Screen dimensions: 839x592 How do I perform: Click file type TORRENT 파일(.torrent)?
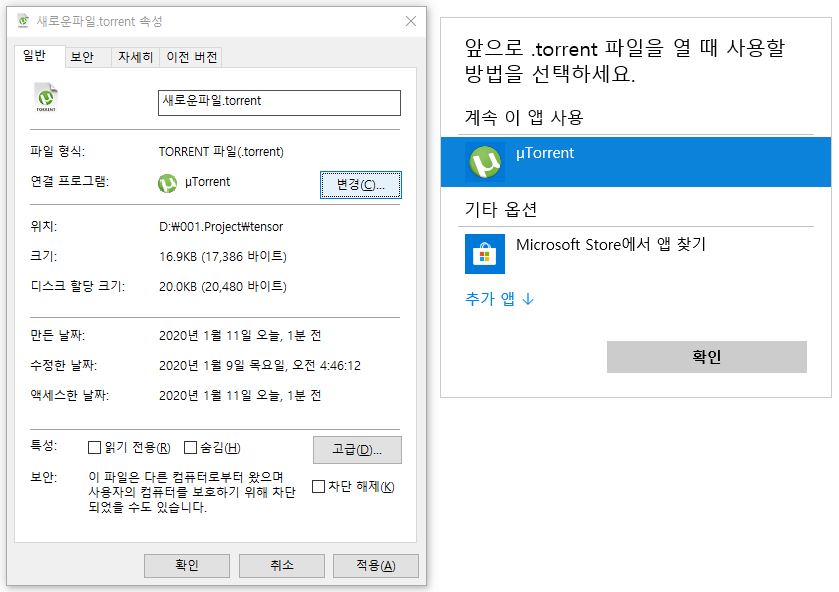[x=221, y=152]
